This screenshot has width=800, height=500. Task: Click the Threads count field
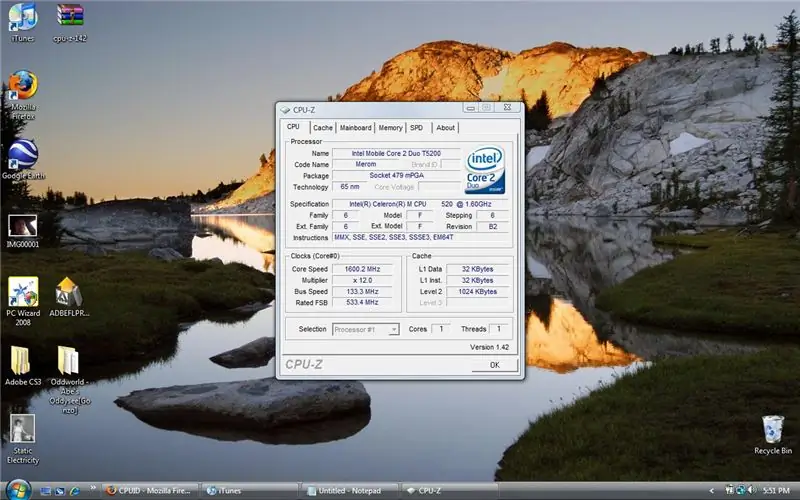(498, 329)
